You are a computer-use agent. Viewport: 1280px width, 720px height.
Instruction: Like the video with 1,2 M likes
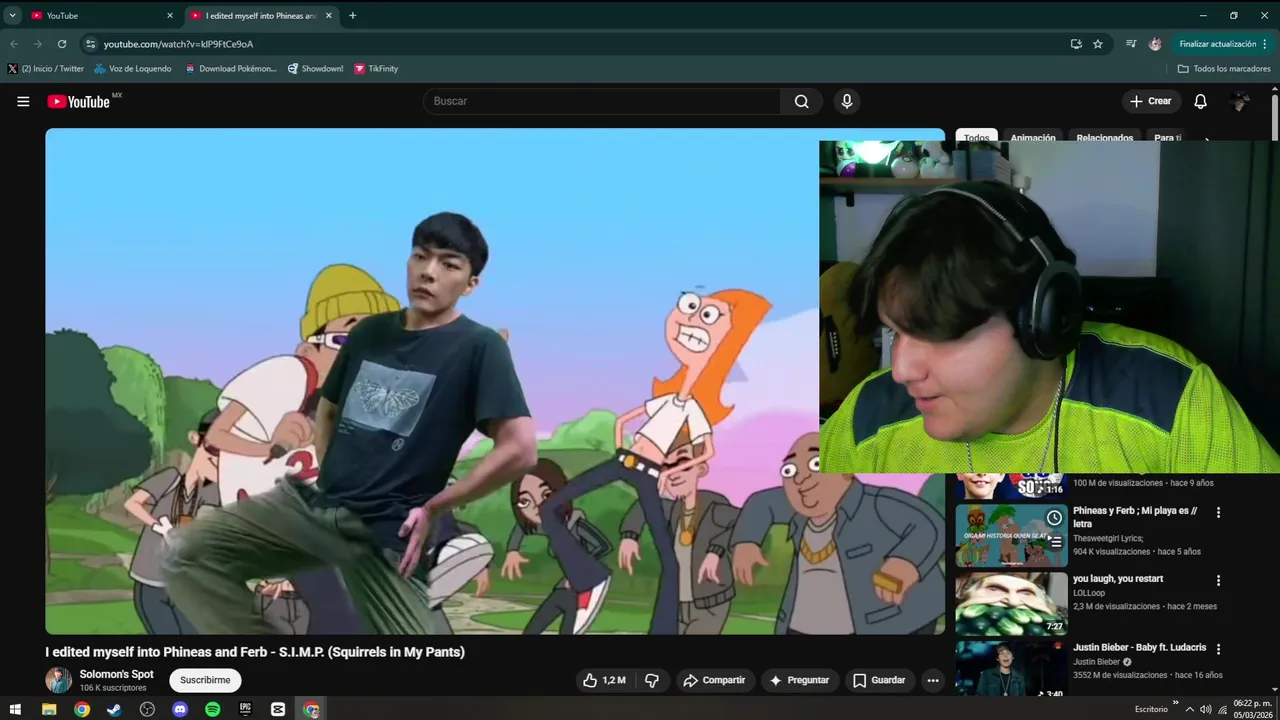pos(604,680)
